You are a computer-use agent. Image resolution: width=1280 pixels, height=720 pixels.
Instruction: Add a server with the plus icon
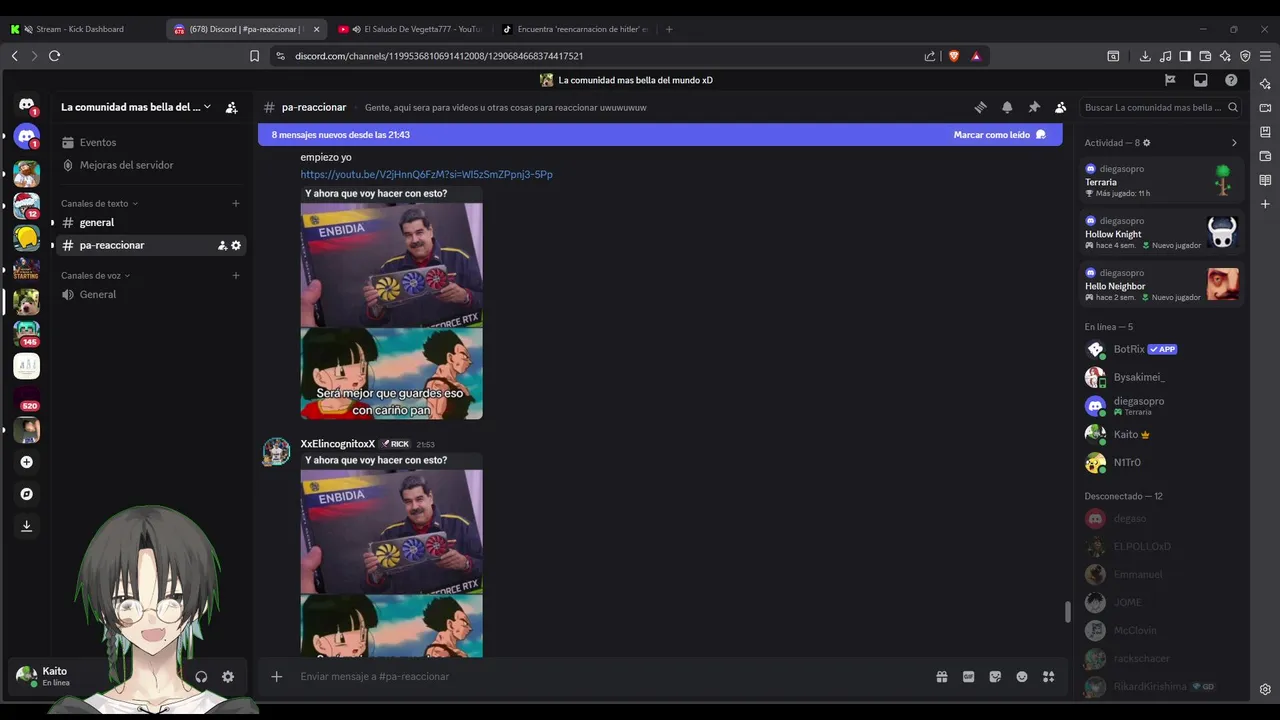pos(27,462)
